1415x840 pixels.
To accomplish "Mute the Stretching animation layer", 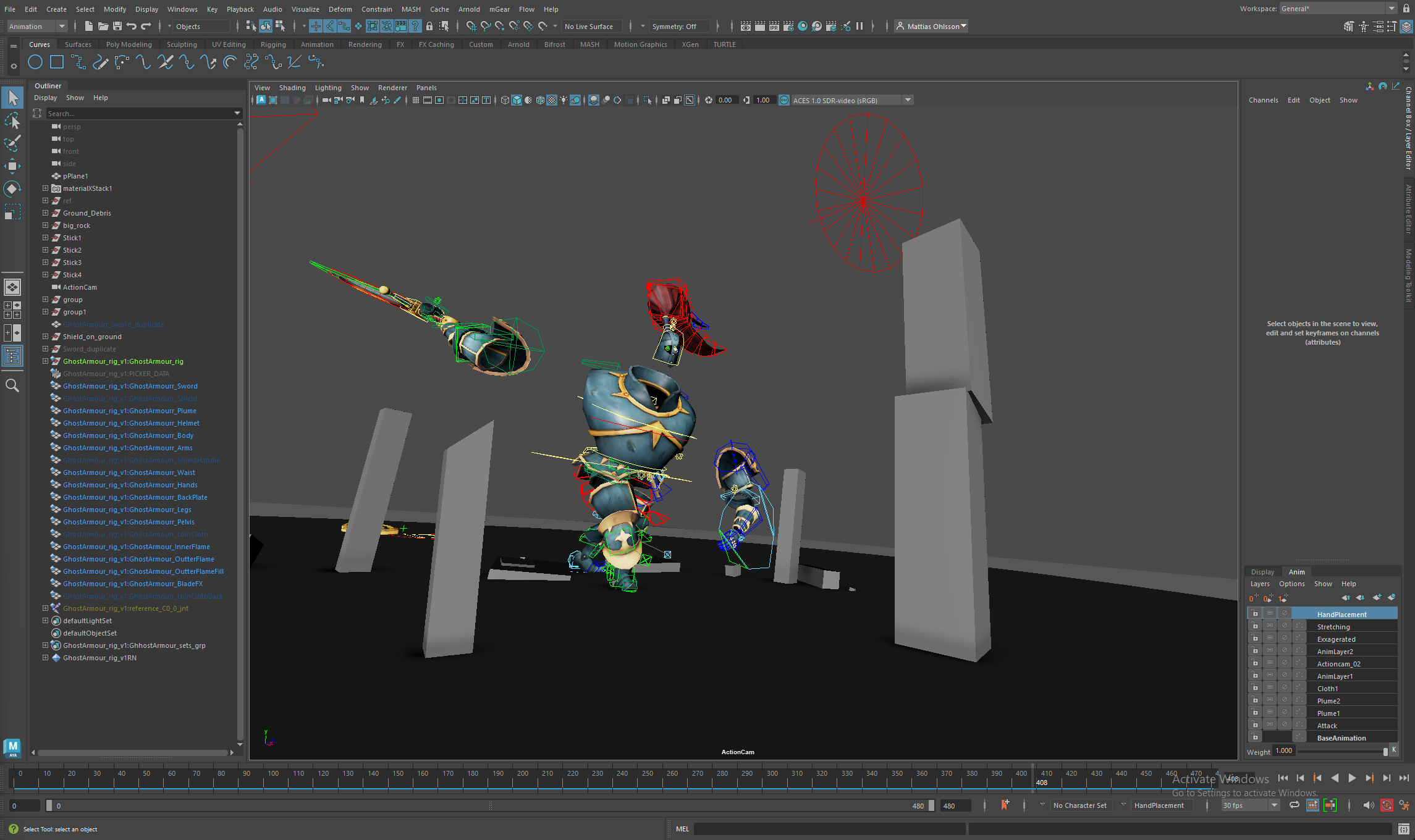I will 1284,626.
